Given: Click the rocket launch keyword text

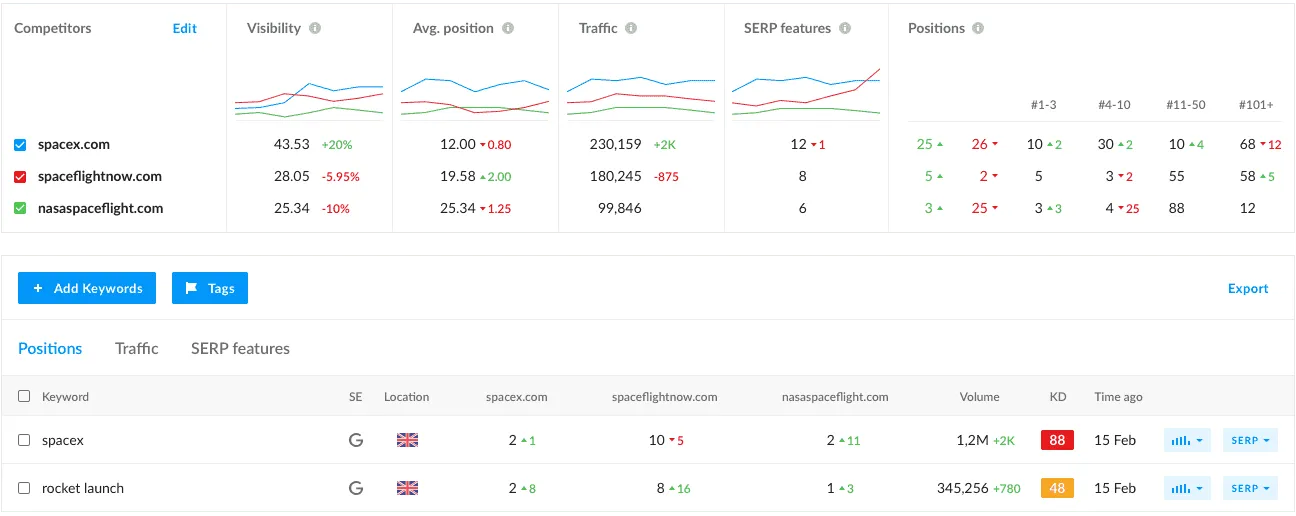Looking at the screenshot, I should coord(83,488).
